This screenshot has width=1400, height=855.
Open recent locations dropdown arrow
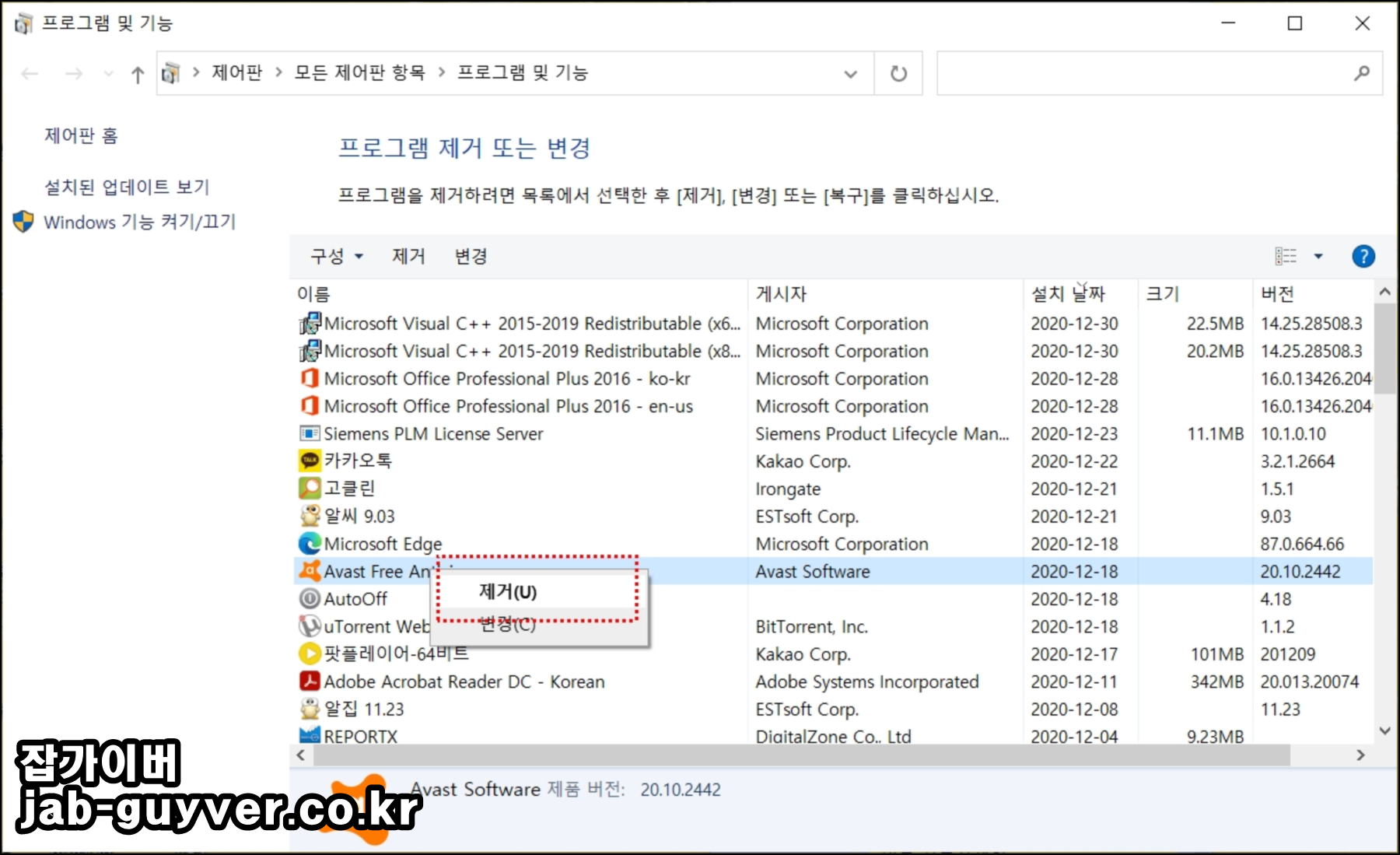[x=108, y=74]
